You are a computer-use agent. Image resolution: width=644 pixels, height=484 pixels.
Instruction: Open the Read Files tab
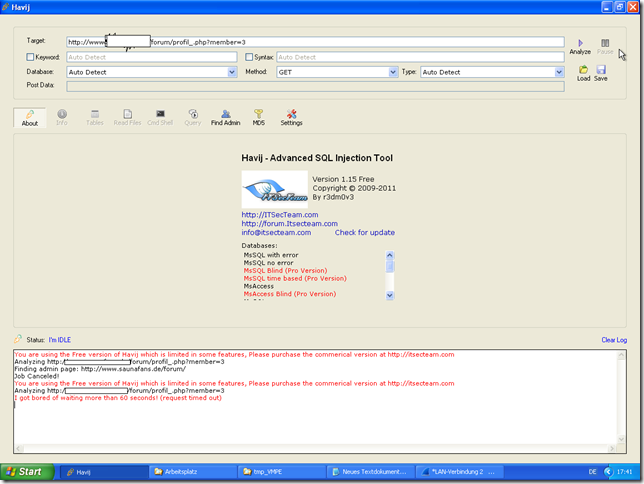127,118
